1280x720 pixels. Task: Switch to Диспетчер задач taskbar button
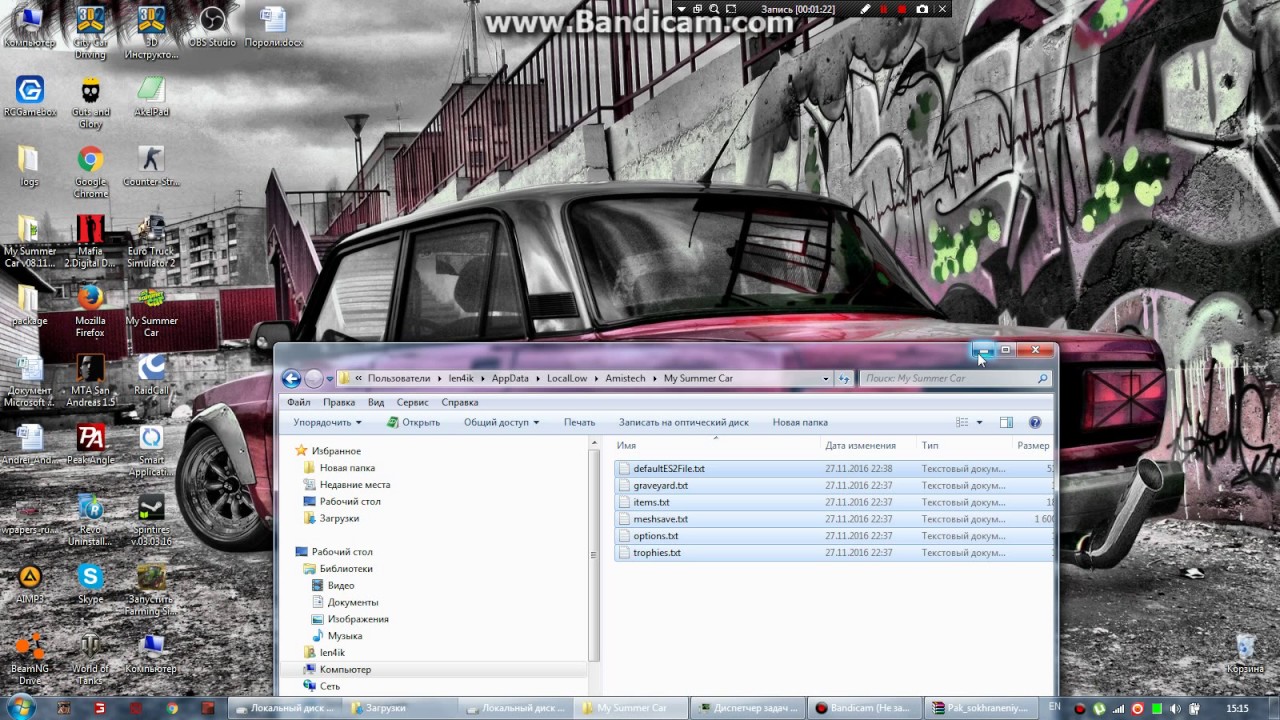[749, 708]
